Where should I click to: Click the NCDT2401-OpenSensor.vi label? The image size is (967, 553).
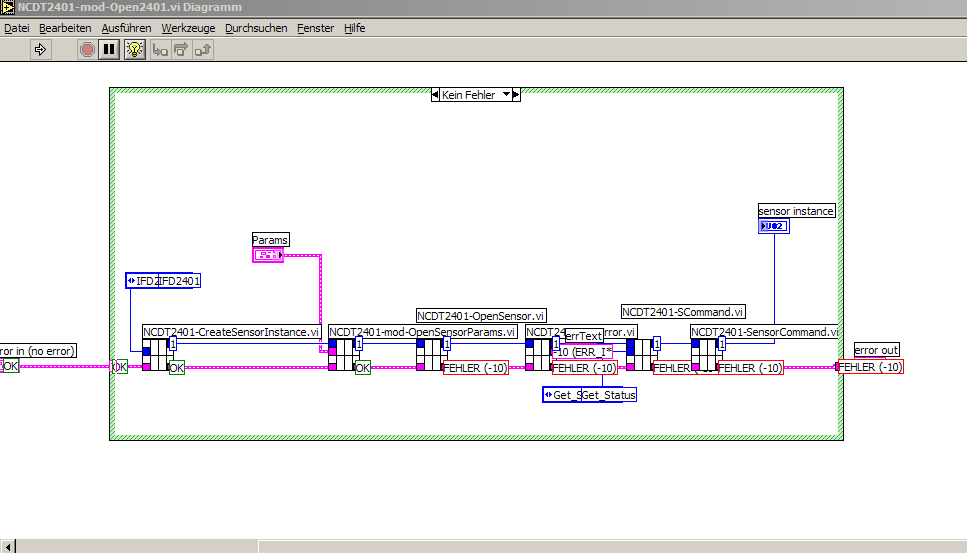(x=481, y=316)
